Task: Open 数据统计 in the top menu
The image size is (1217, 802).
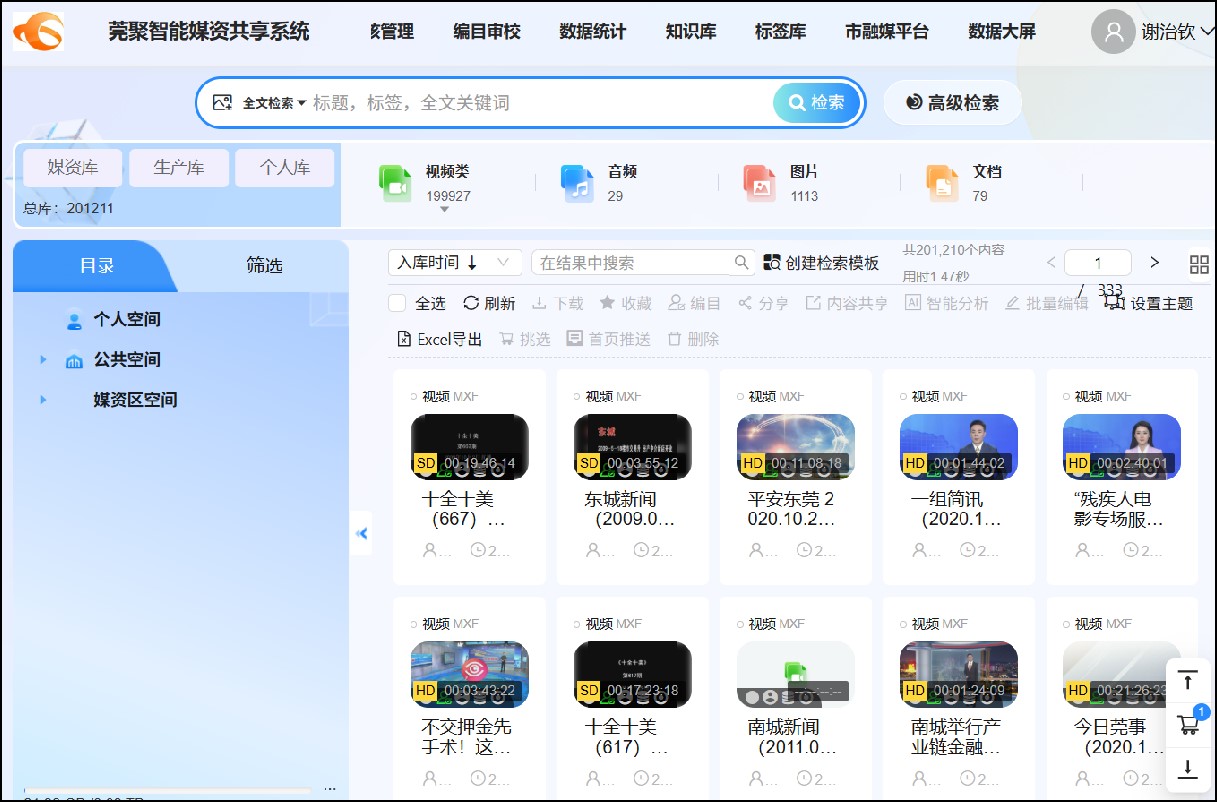Action: point(591,31)
